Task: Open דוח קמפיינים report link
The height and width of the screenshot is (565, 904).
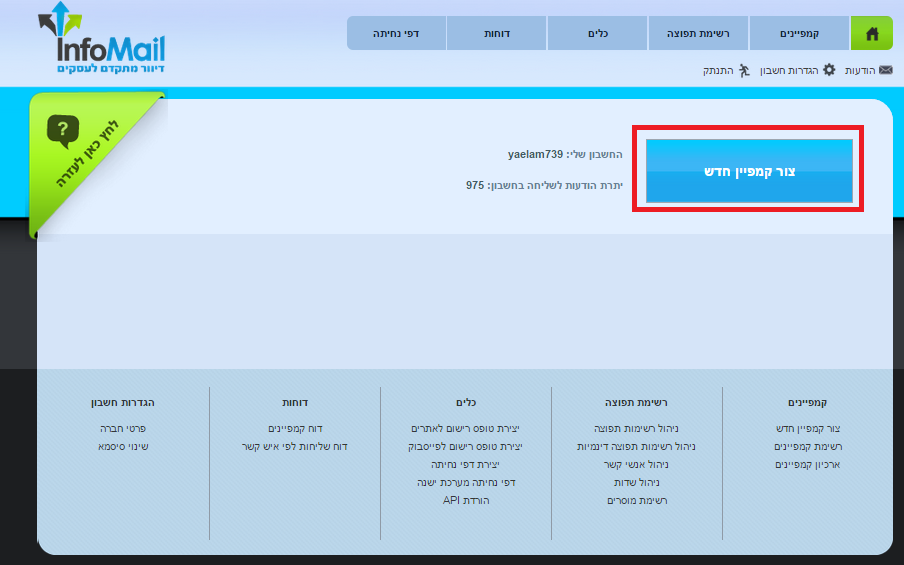Action: click(x=294, y=429)
